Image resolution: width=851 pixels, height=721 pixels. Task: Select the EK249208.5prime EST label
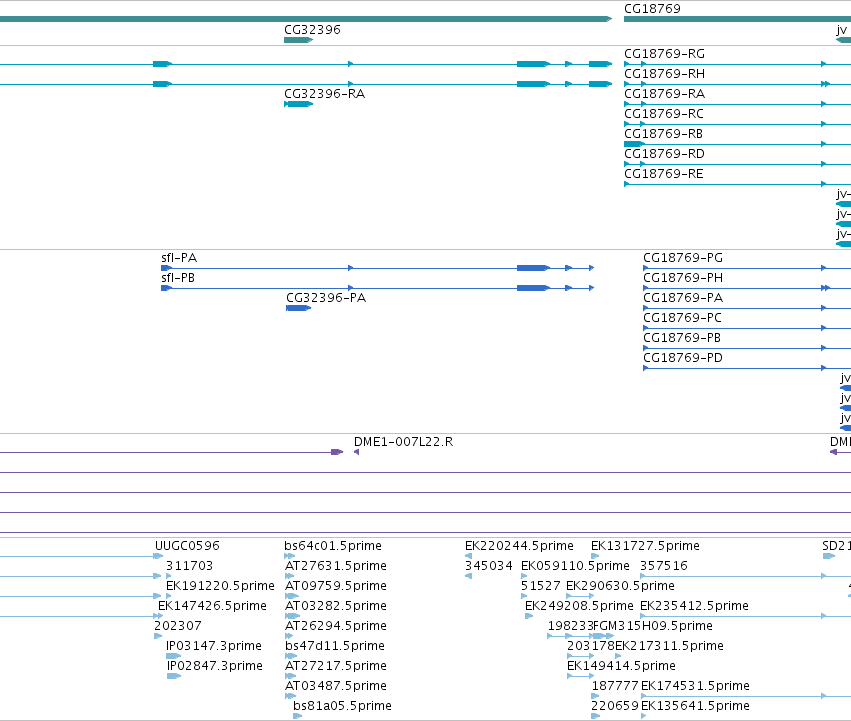point(579,606)
